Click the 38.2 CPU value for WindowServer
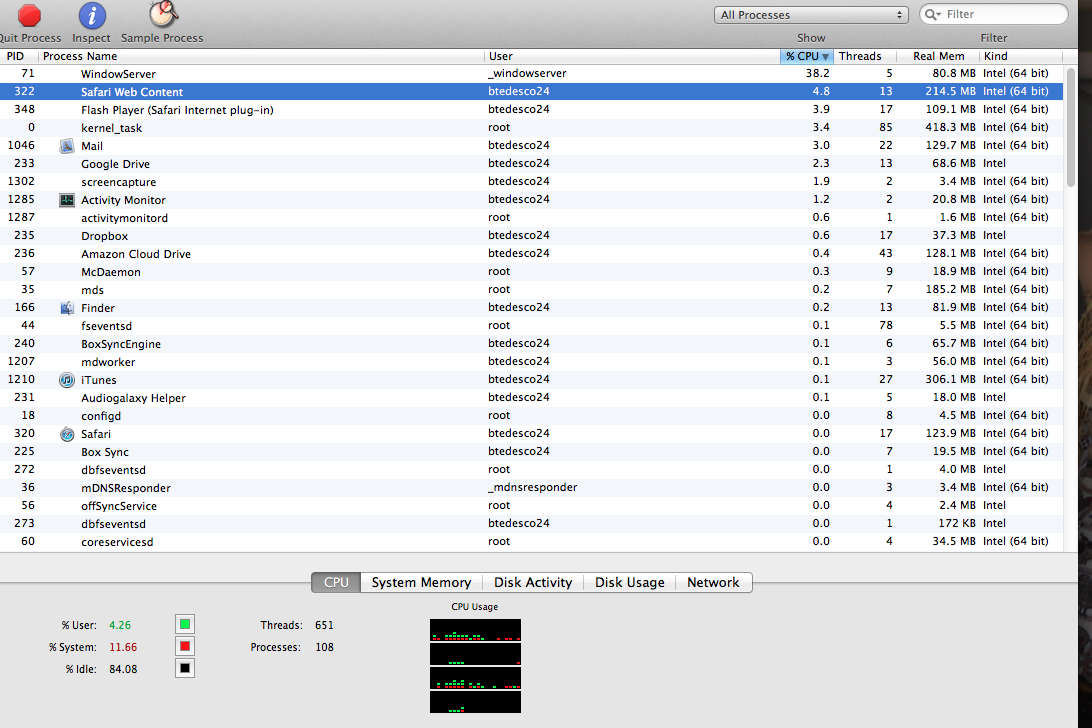Screen dimensions: 1092x728 [818, 73]
